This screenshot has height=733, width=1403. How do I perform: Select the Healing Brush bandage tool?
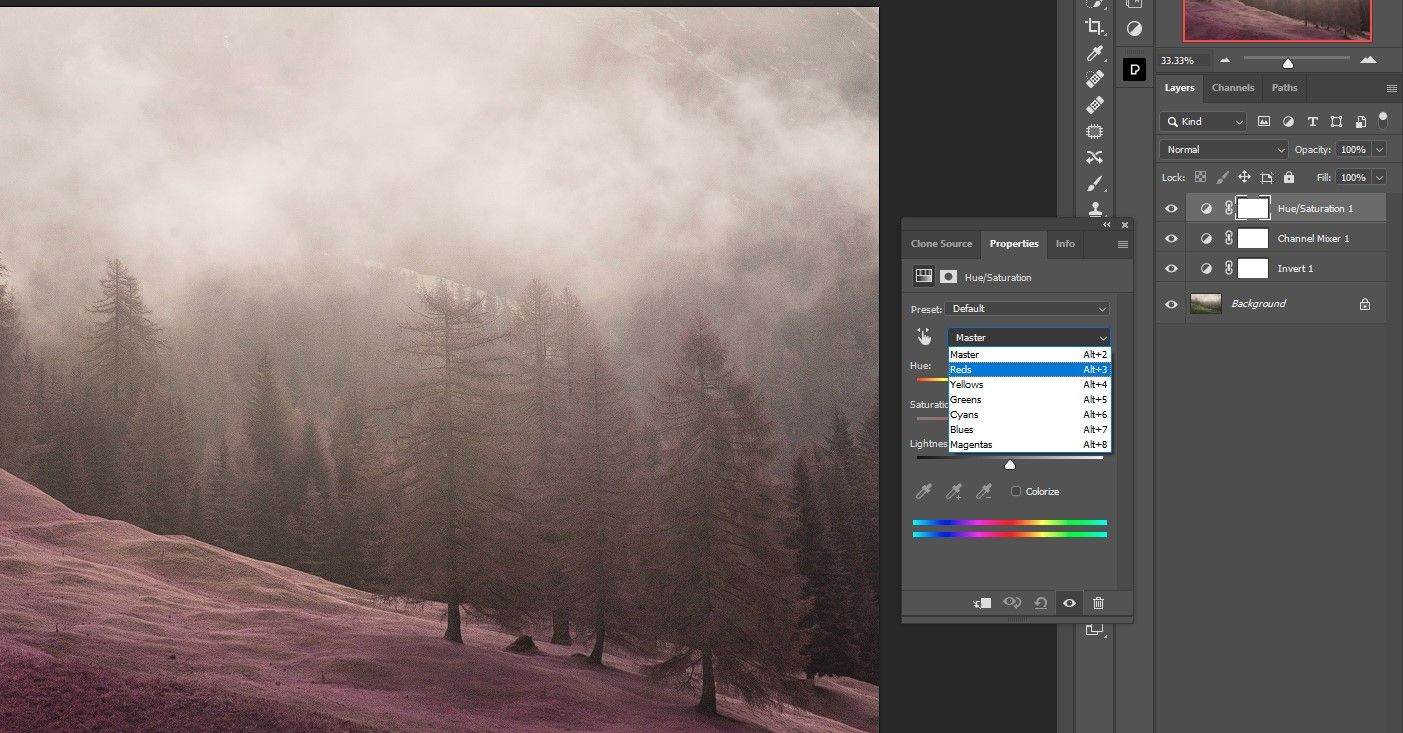(1095, 105)
